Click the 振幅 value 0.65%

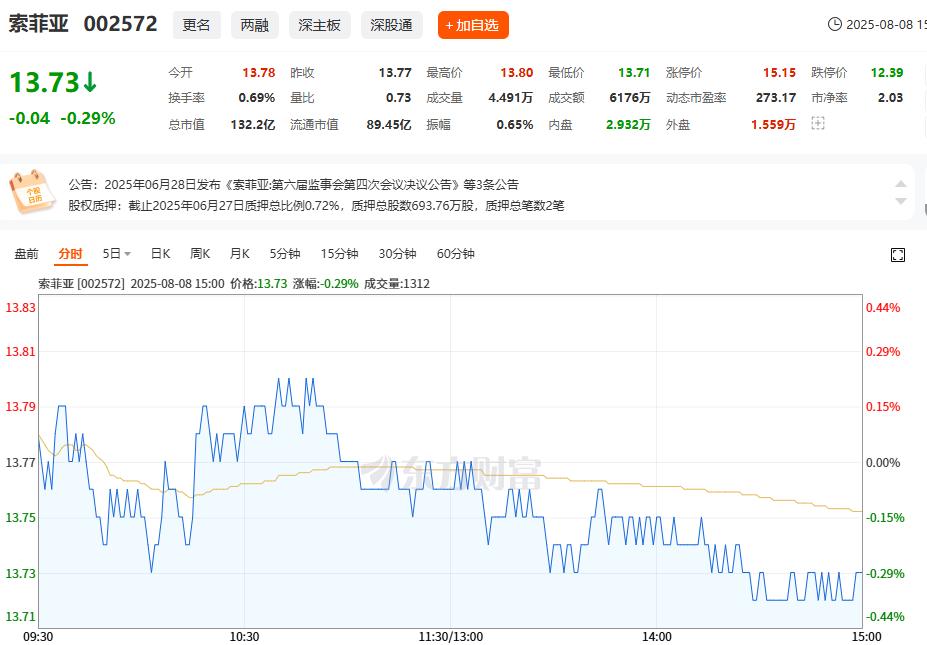coord(515,125)
